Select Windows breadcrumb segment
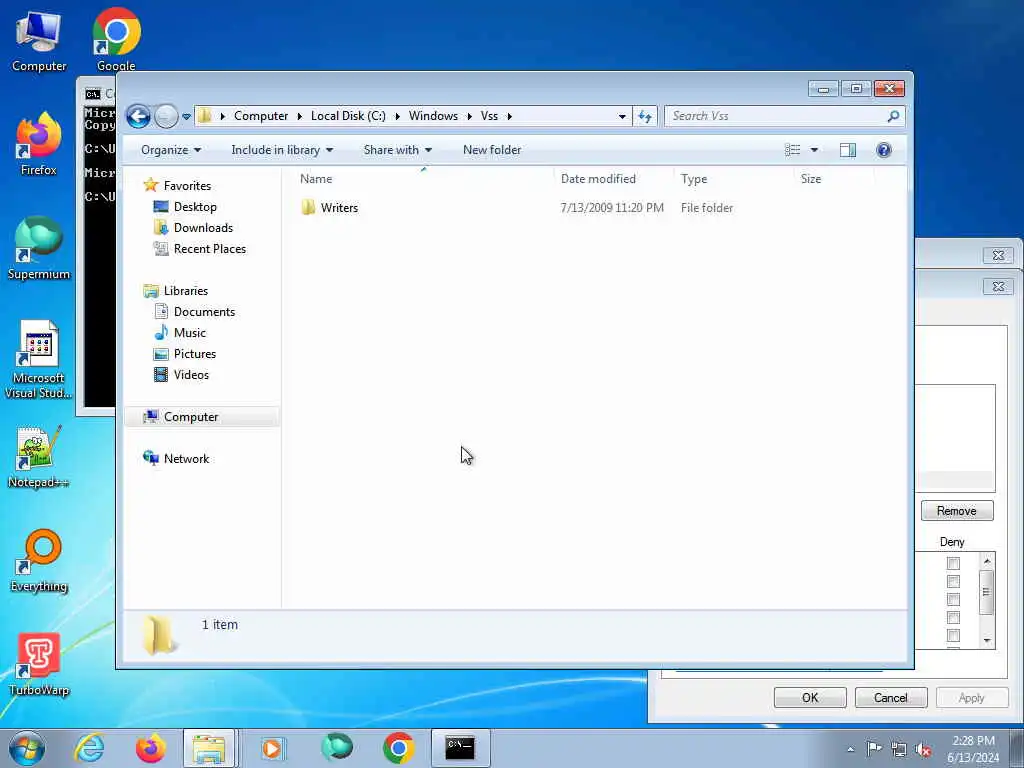The height and width of the screenshot is (768, 1024). (433, 116)
